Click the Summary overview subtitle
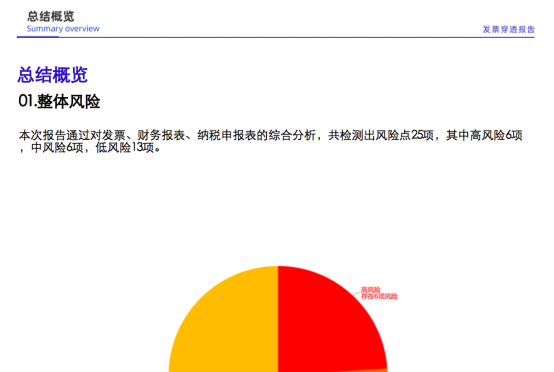Viewport: 554px width, 372px height. point(63,29)
